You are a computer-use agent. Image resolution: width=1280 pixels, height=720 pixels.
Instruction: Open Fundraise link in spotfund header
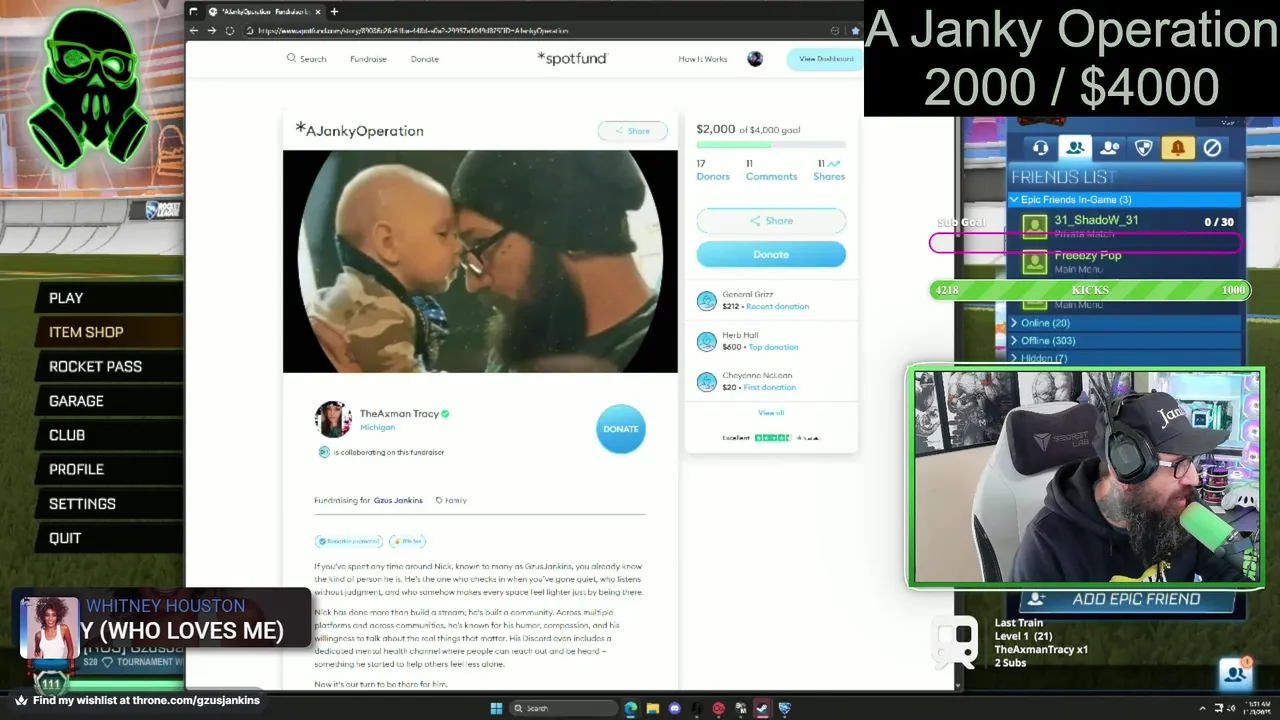tap(368, 59)
